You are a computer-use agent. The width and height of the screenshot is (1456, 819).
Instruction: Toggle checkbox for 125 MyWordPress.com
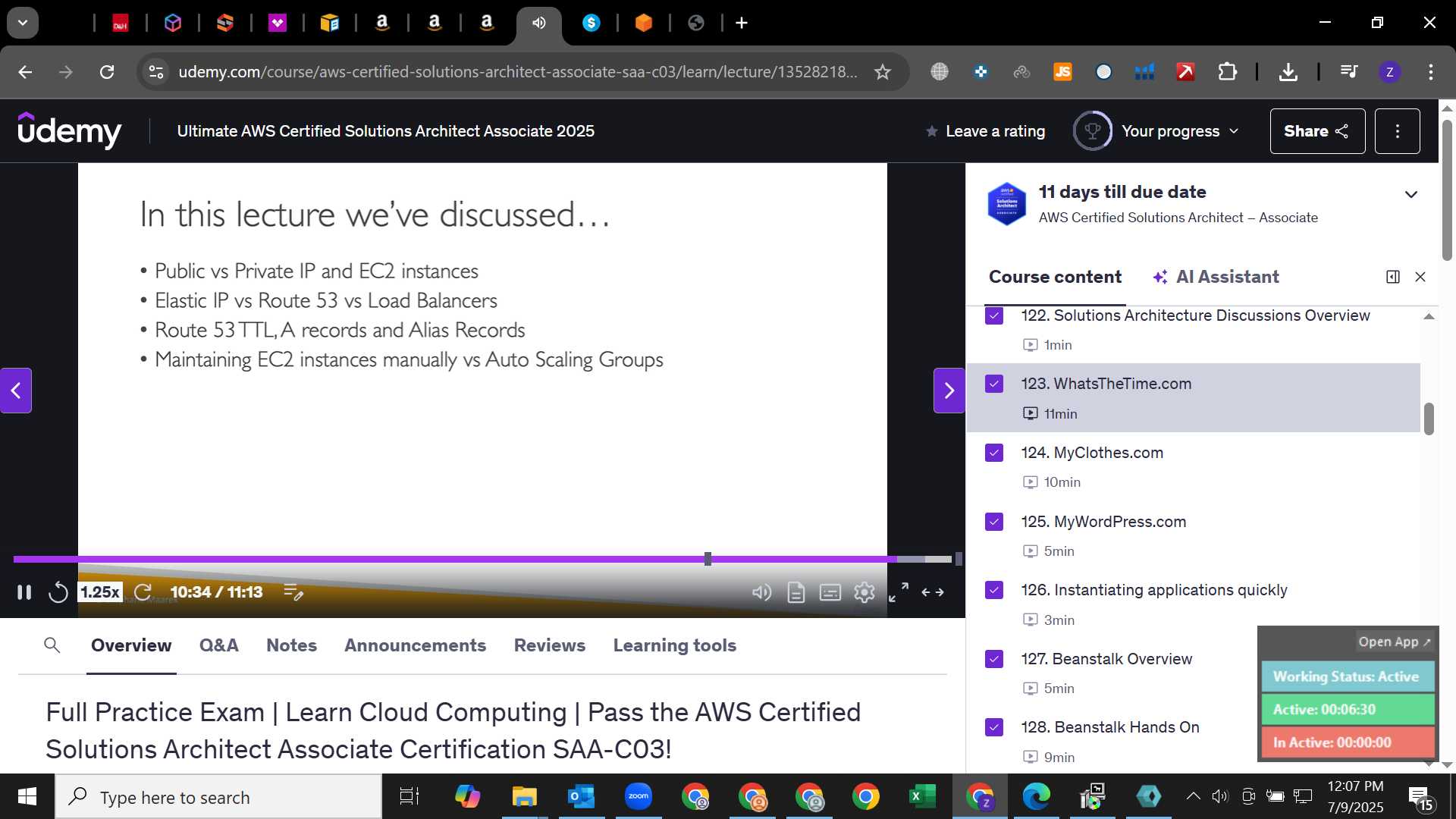coord(994,522)
